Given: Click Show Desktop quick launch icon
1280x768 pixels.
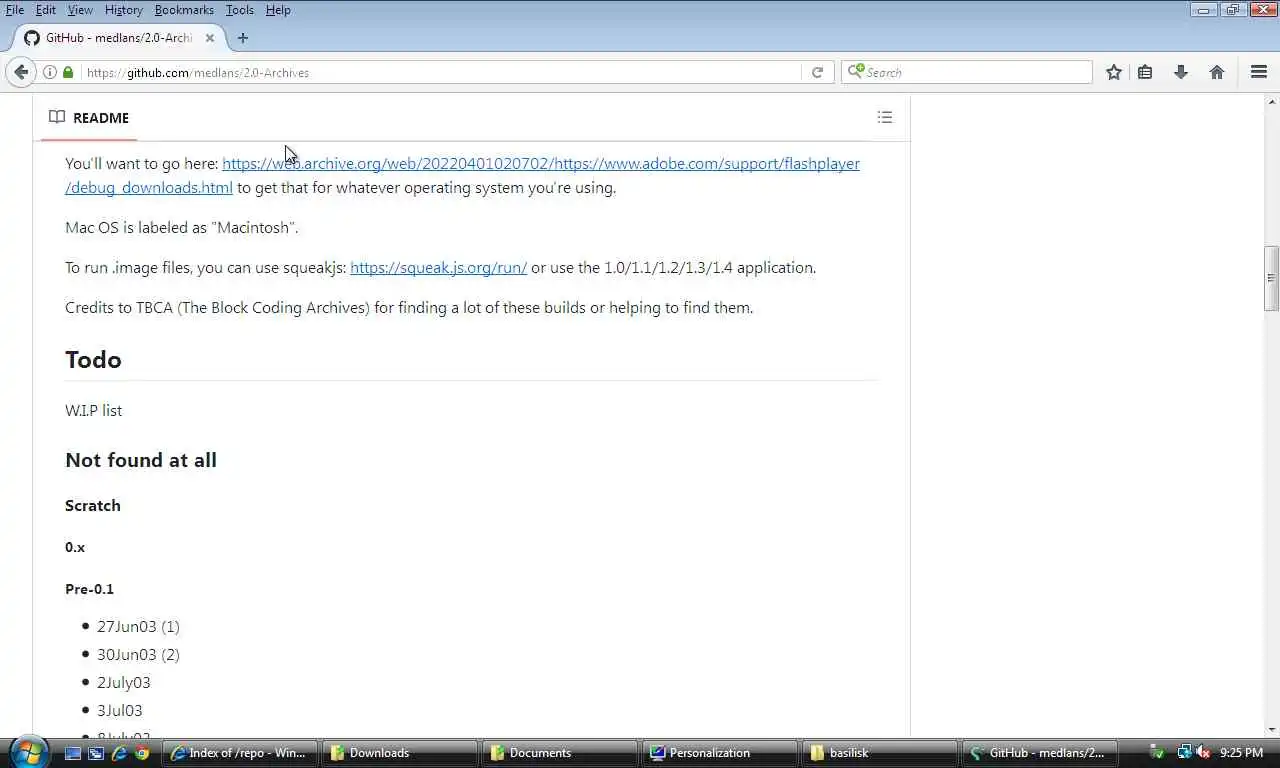Looking at the screenshot, I should [73, 753].
